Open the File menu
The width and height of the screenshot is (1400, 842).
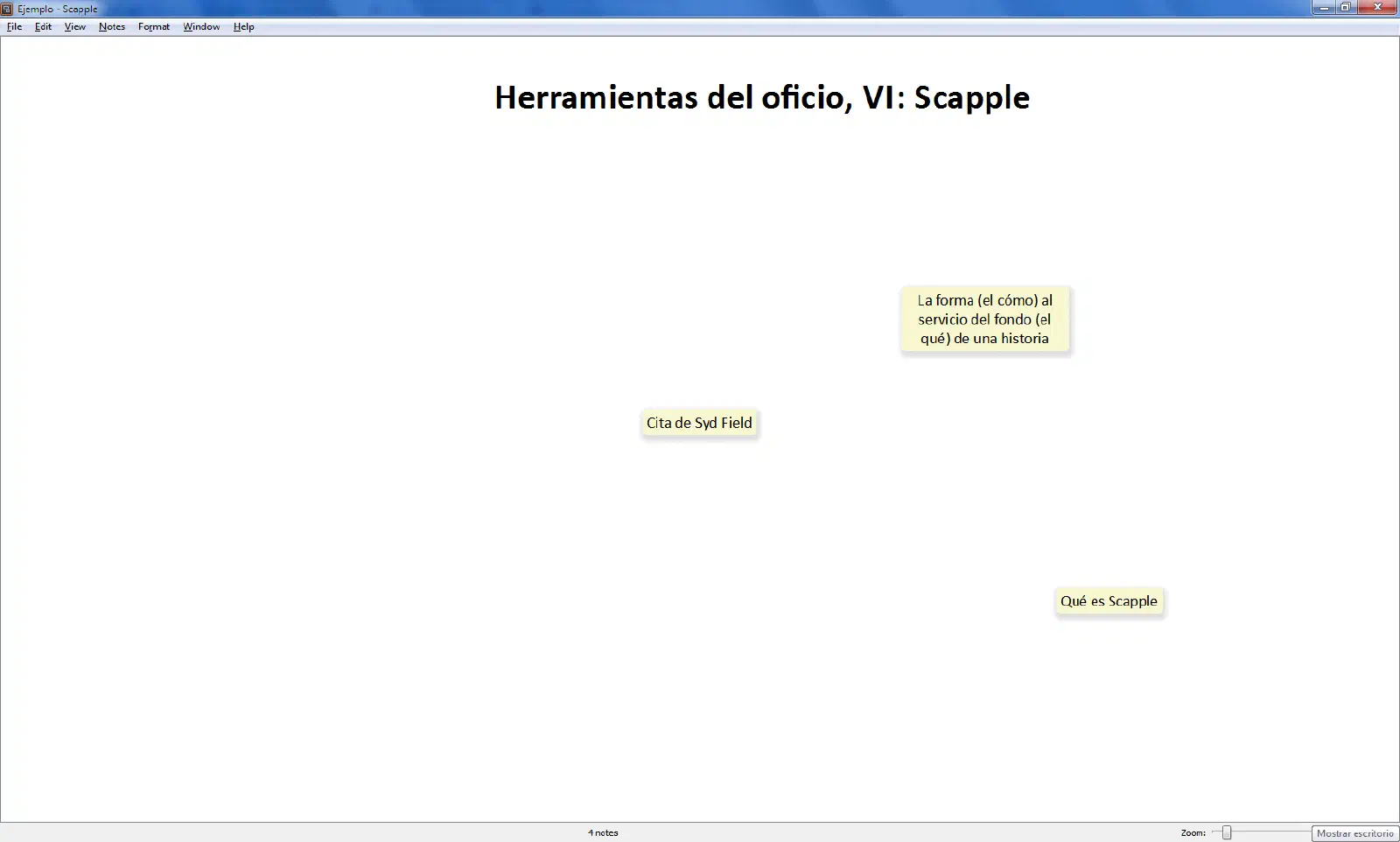[x=14, y=26]
